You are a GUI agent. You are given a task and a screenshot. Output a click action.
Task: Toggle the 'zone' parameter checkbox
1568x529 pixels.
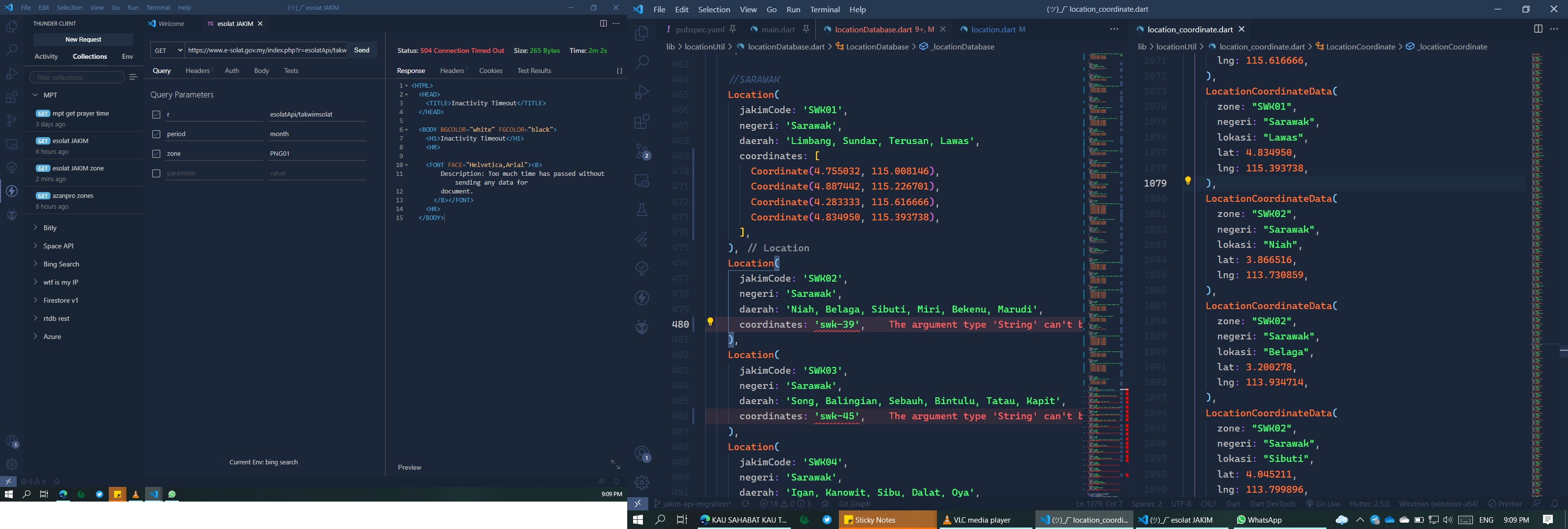coord(156,154)
